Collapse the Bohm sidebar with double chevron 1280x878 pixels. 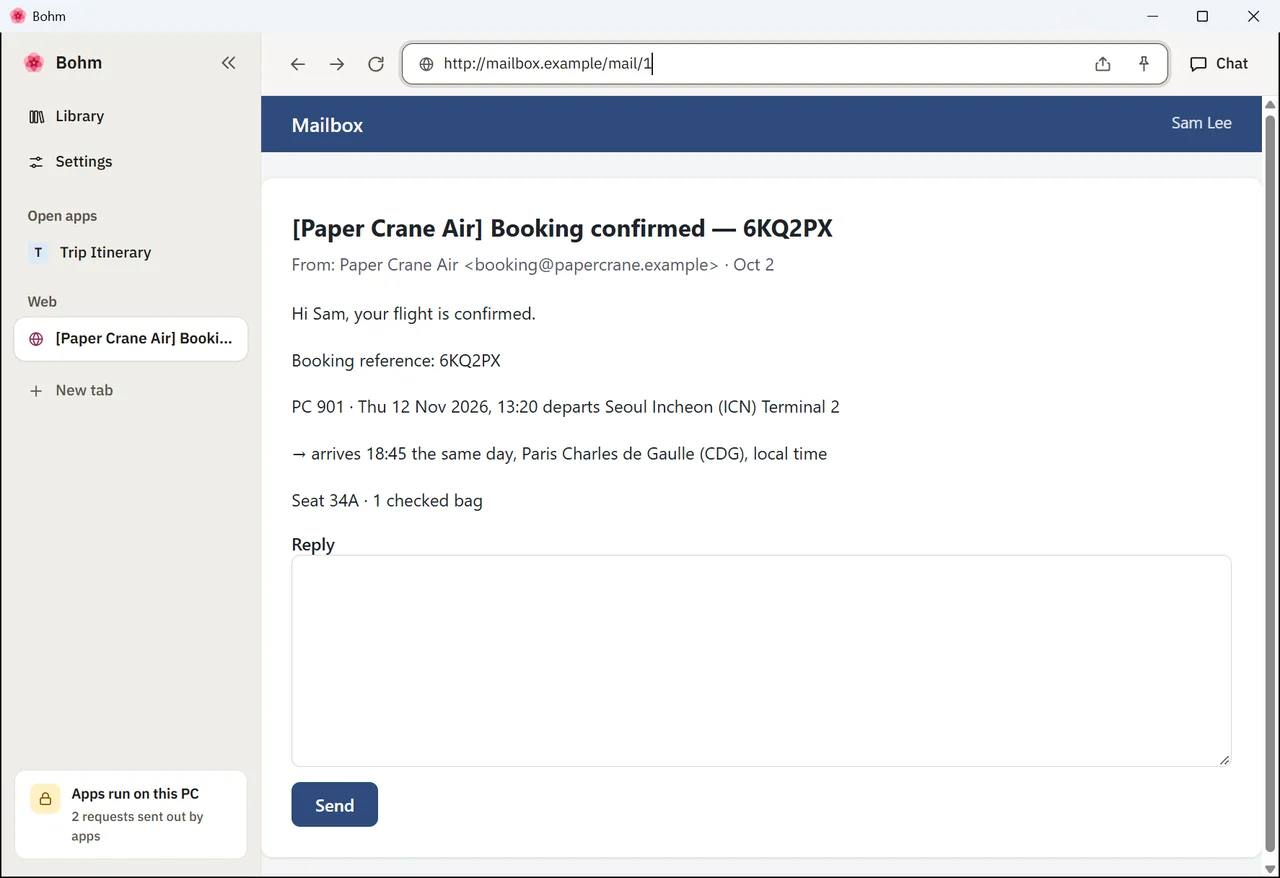click(229, 63)
